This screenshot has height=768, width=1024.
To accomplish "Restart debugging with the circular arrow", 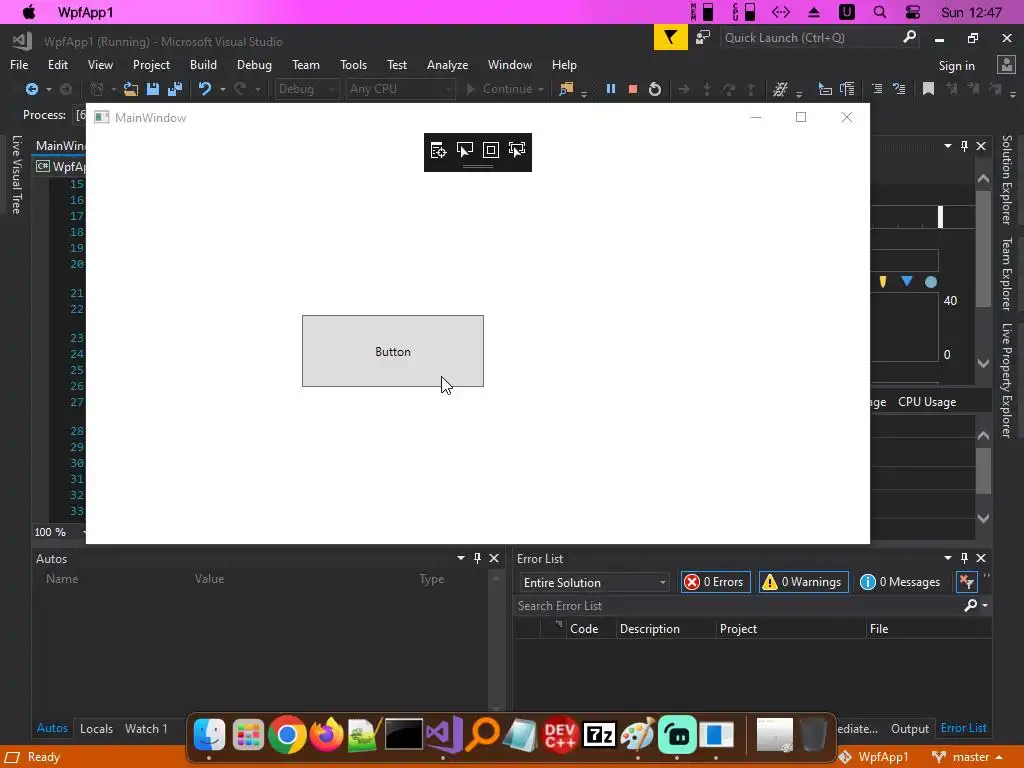I will (x=654, y=89).
